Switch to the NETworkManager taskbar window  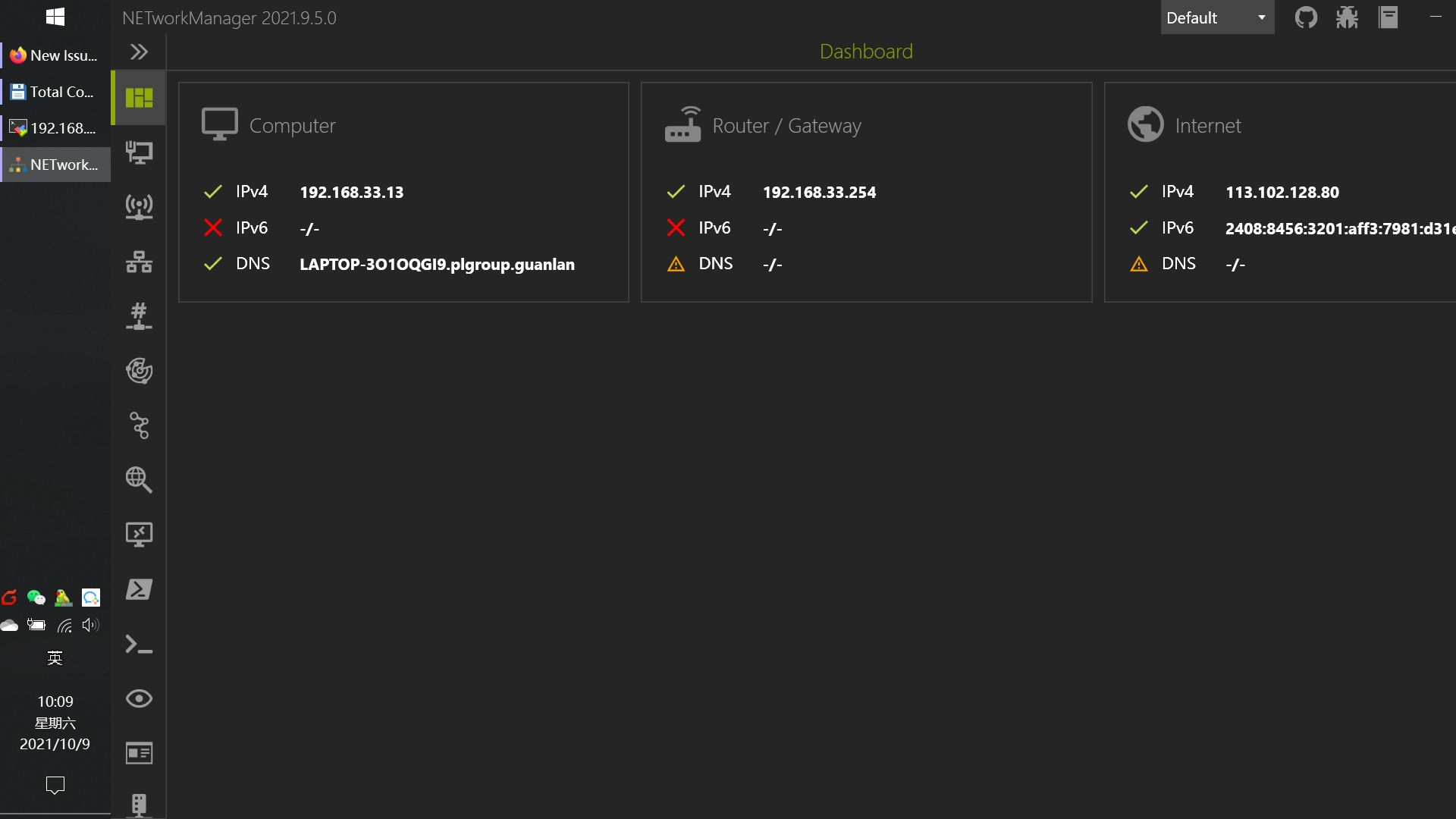55,165
